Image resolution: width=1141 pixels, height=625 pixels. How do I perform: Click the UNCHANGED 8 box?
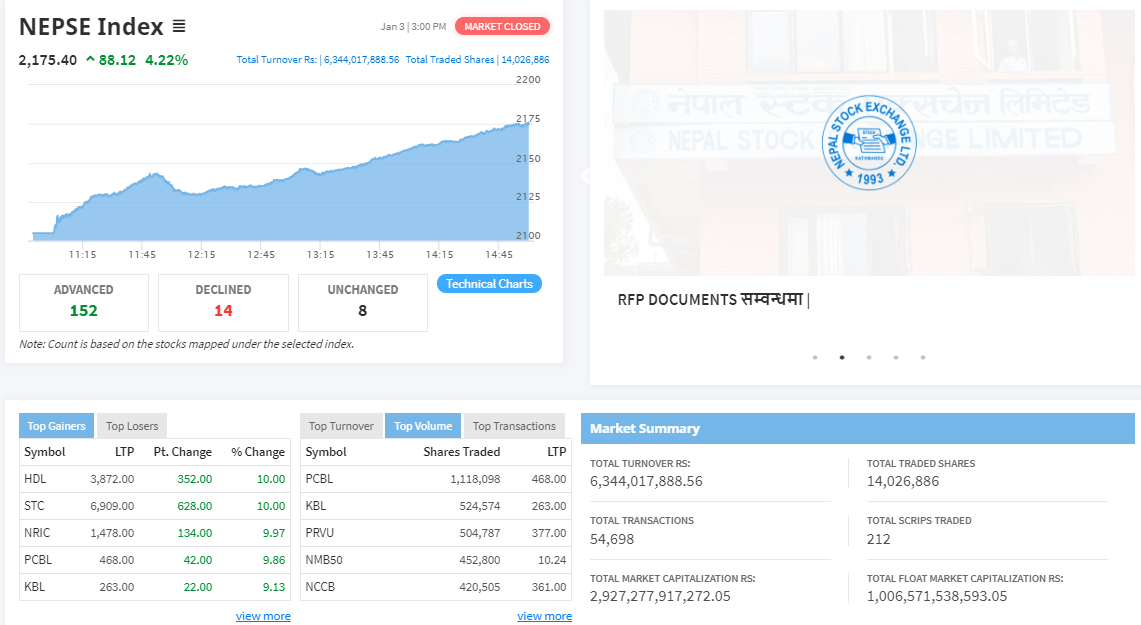pos(362,303)
